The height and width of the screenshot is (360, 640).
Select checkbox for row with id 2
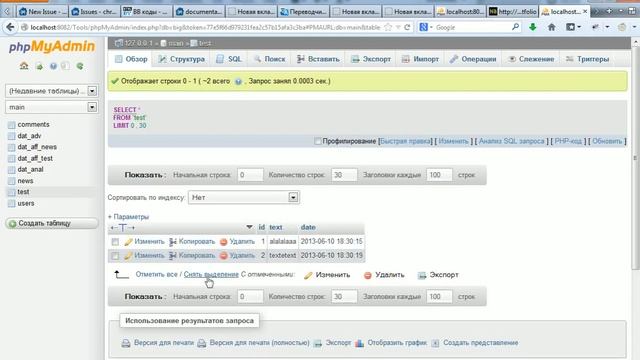pyautogui.click(x=115, y=256)
